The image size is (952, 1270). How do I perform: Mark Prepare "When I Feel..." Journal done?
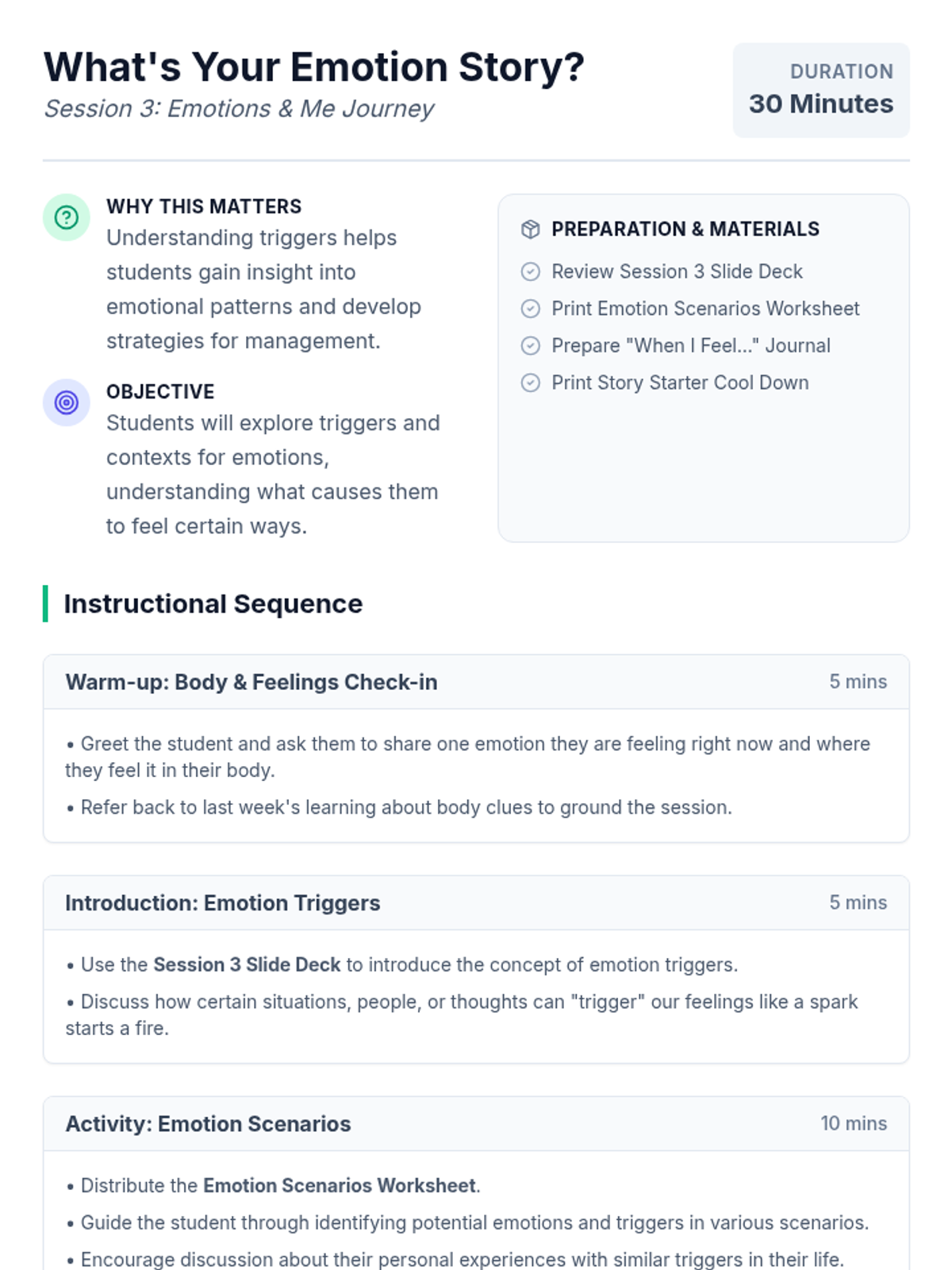tap(530, 346)
